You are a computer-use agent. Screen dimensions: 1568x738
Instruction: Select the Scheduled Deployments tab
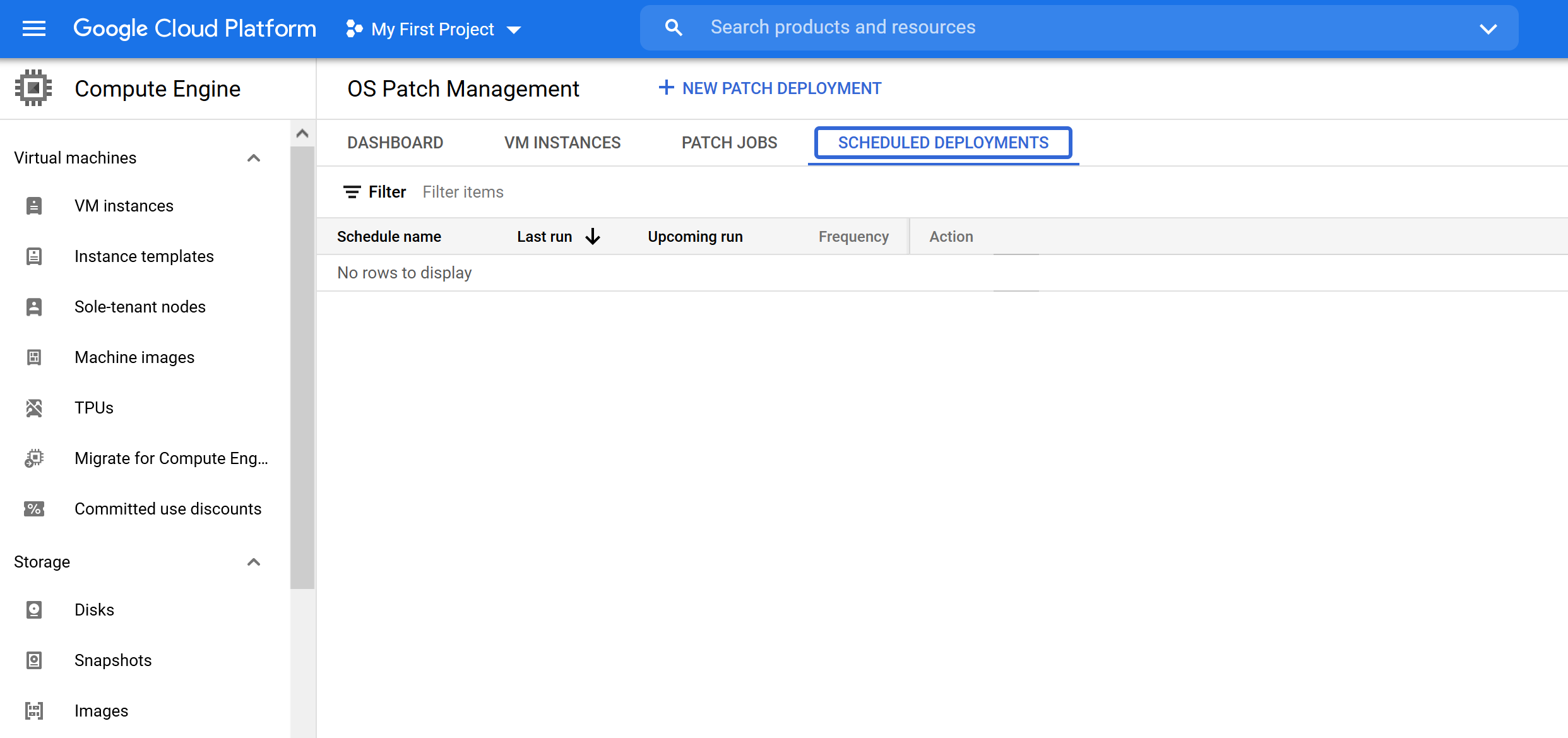pyautogui.click(x=943, y=143)
